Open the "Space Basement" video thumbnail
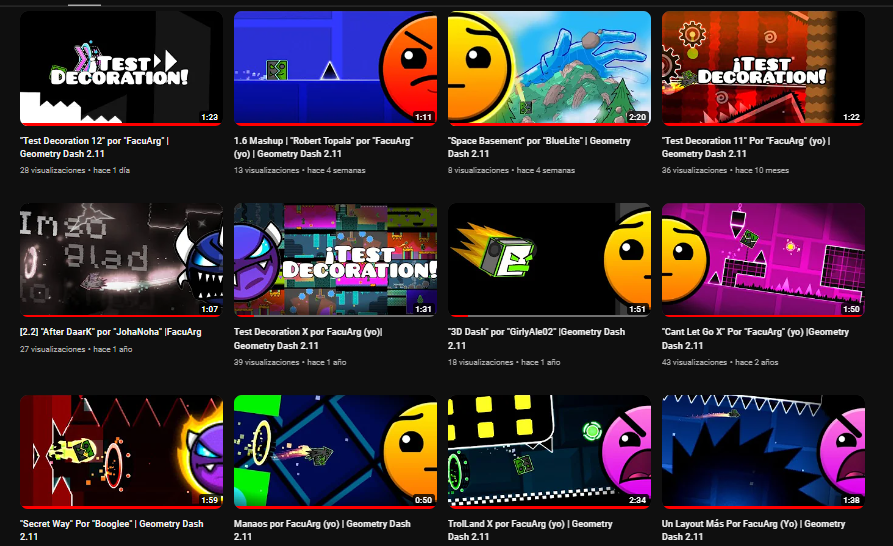 549,68
